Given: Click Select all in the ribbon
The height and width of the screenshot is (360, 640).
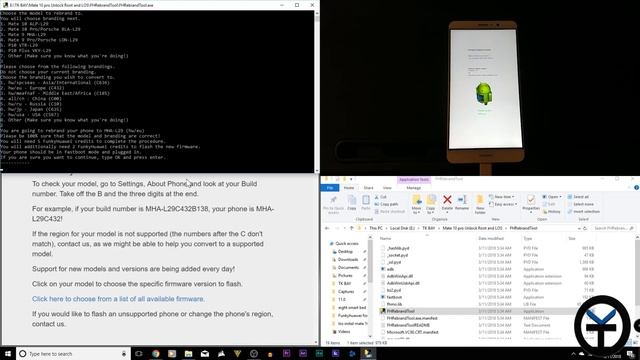Looking at the screenshot, I should point(578,197).
